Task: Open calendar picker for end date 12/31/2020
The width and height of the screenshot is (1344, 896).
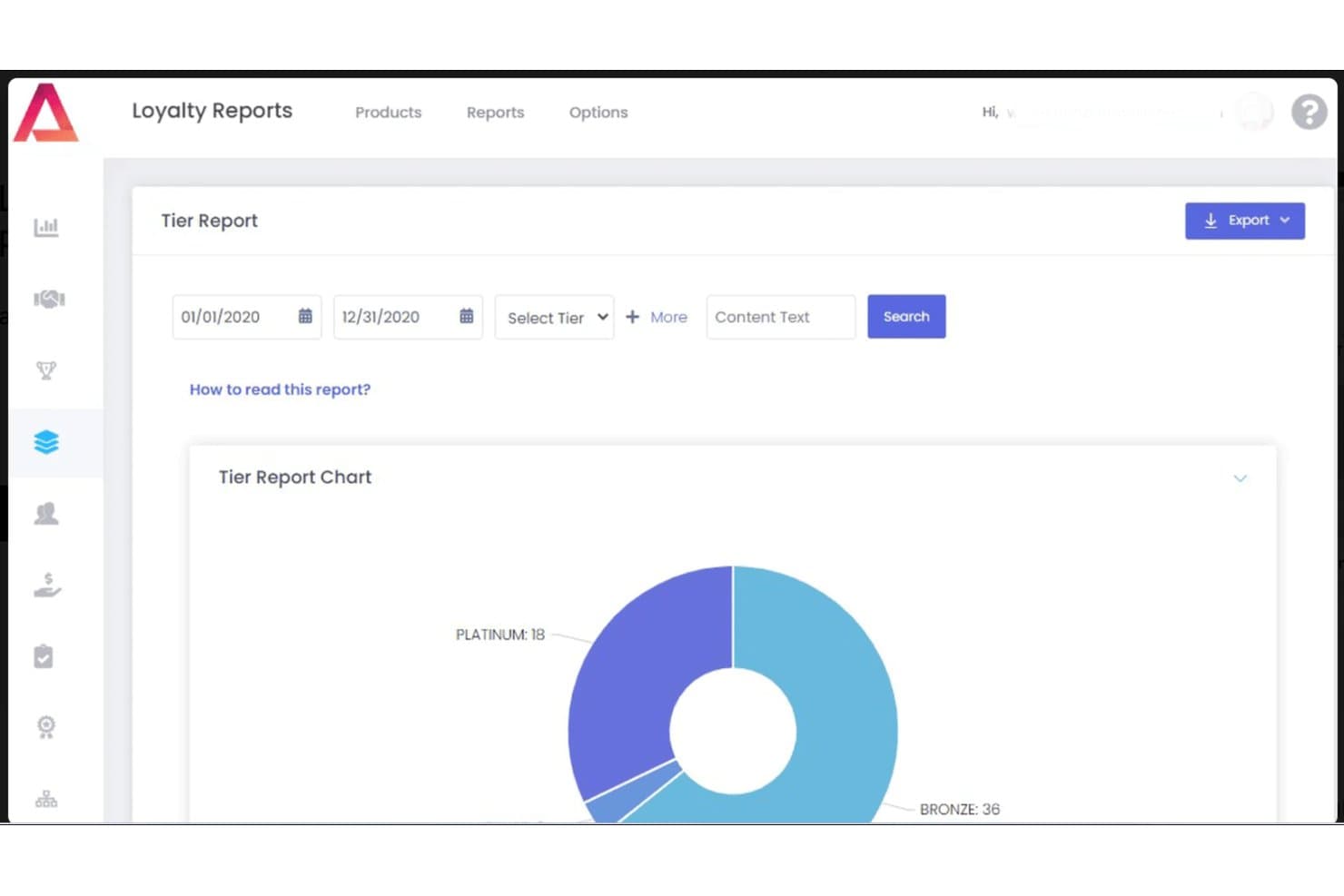Action: [466, 316]
